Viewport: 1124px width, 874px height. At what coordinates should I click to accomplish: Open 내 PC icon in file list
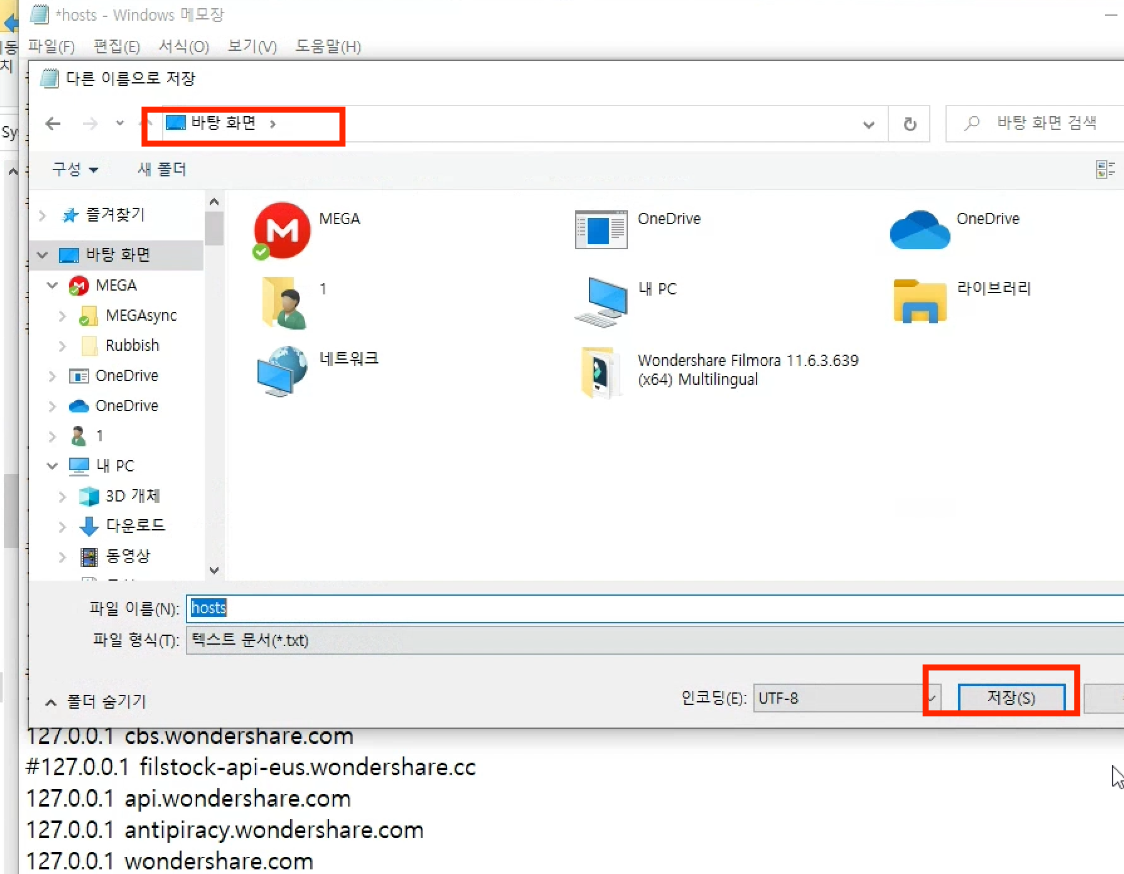601,302
